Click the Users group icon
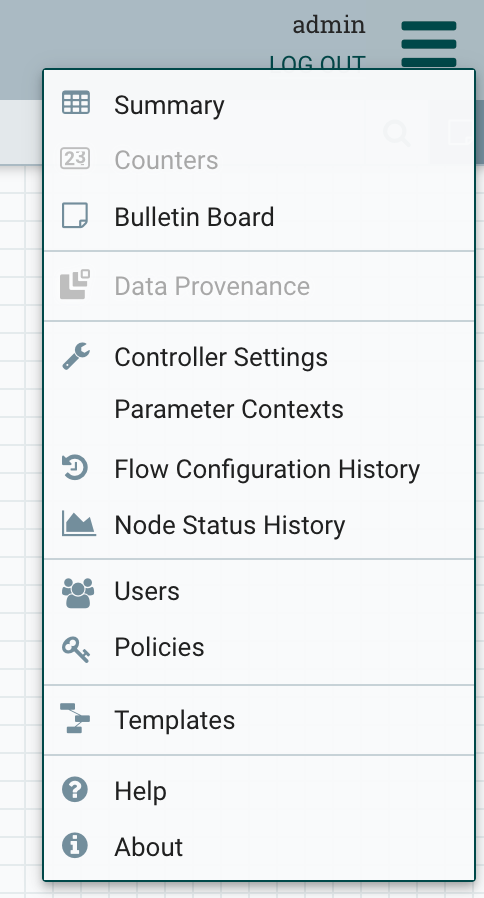The height and width of the screenshot is (898, 484). tap(78, 593)
